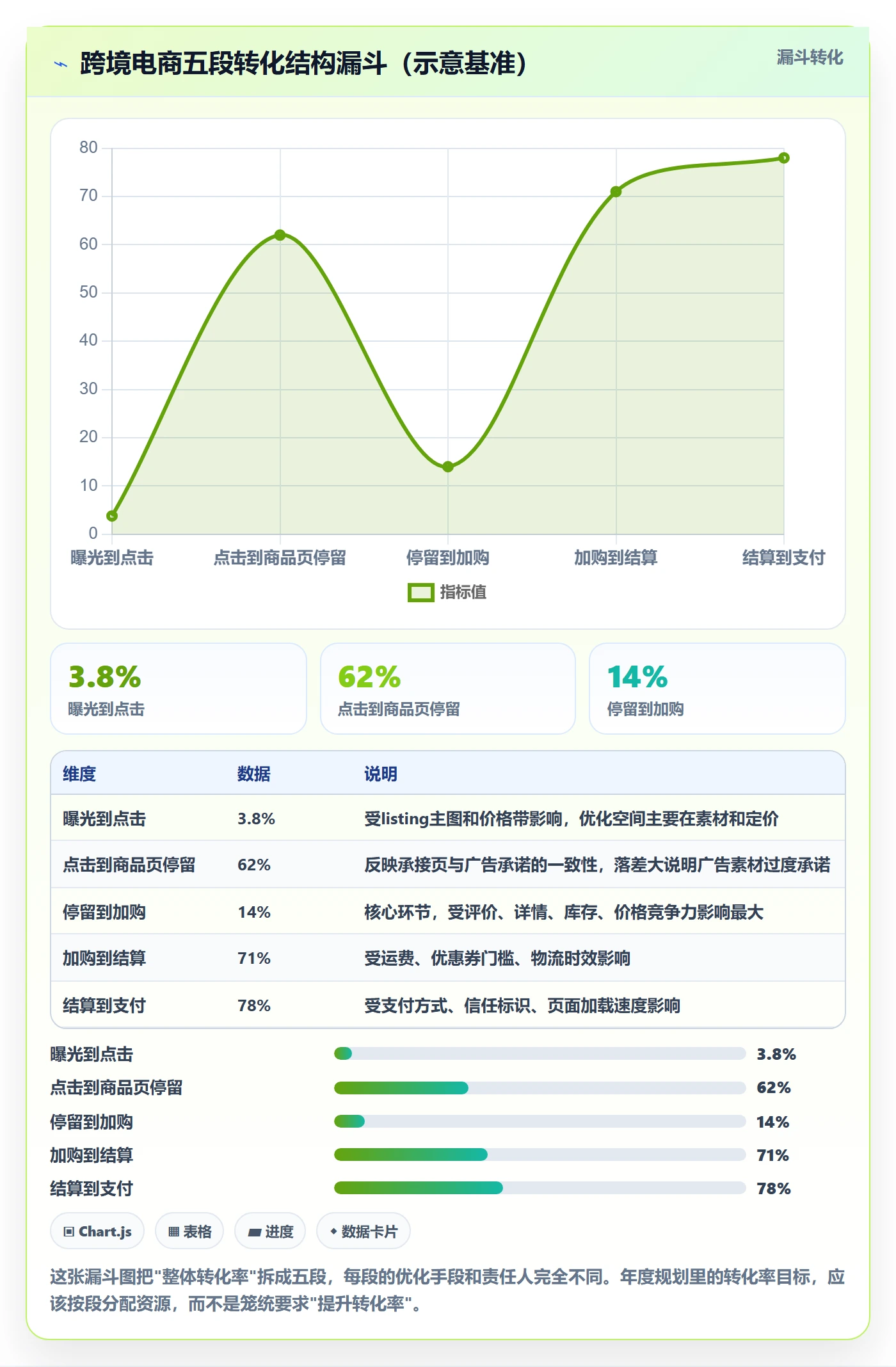Select the 数据卡片 tag chip
The width and height of the screenshot is (896, 1367).
364,1231
